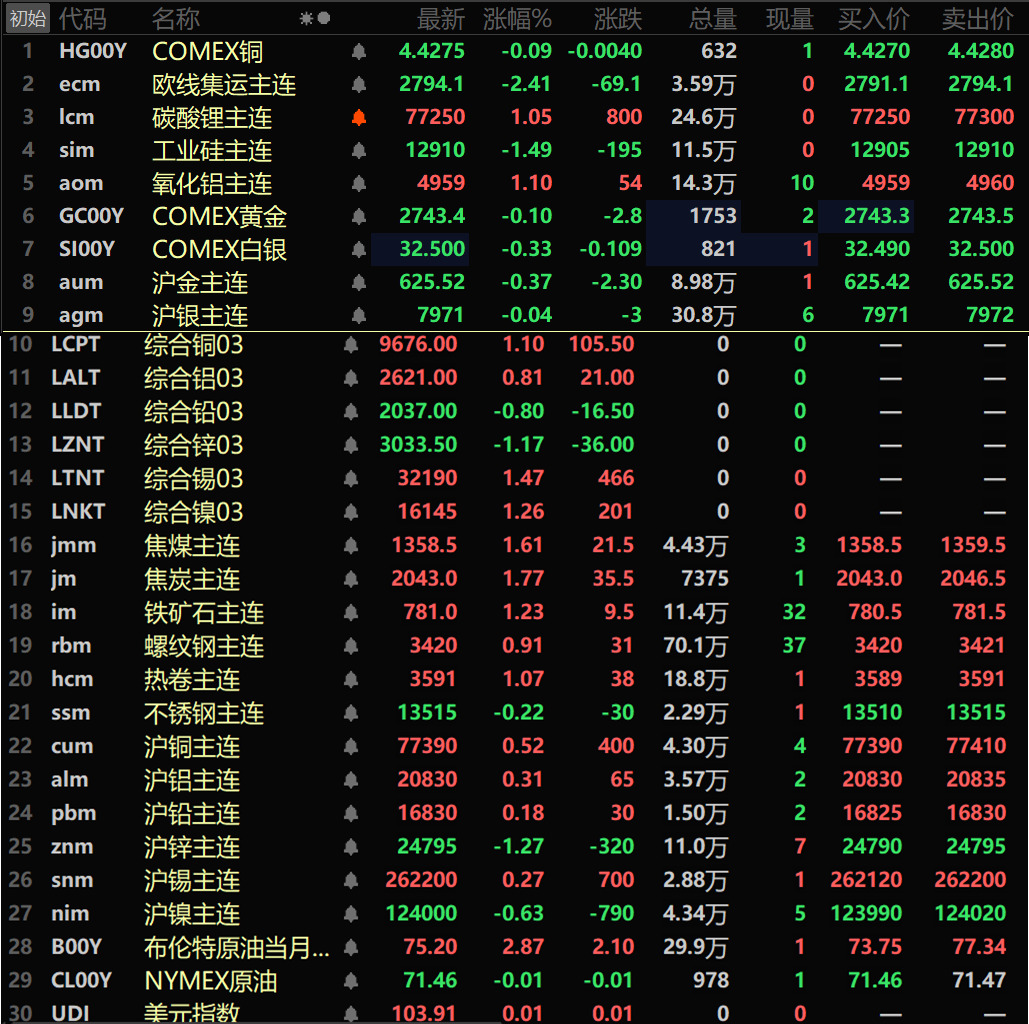This screenshot has width=1029, height=1024.
Task: Click the round dot icon in the header
Action: (324, 18)
